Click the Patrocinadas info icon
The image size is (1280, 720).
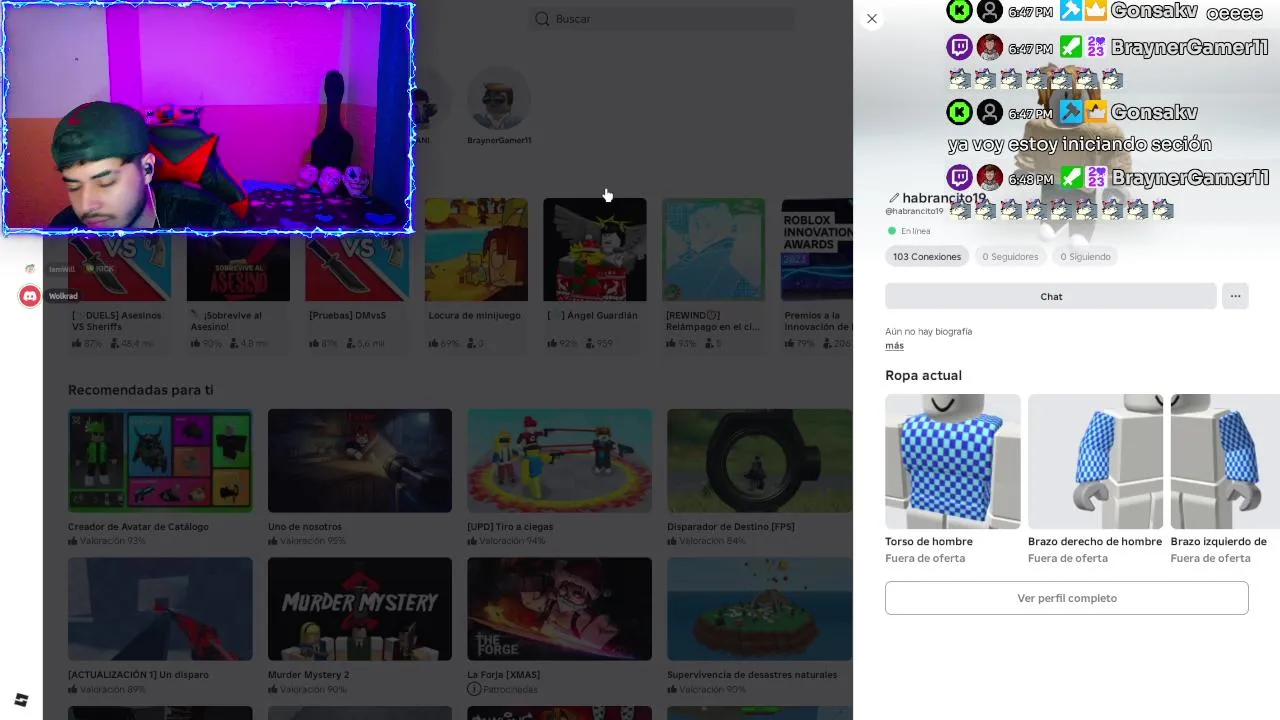[474, 690]
